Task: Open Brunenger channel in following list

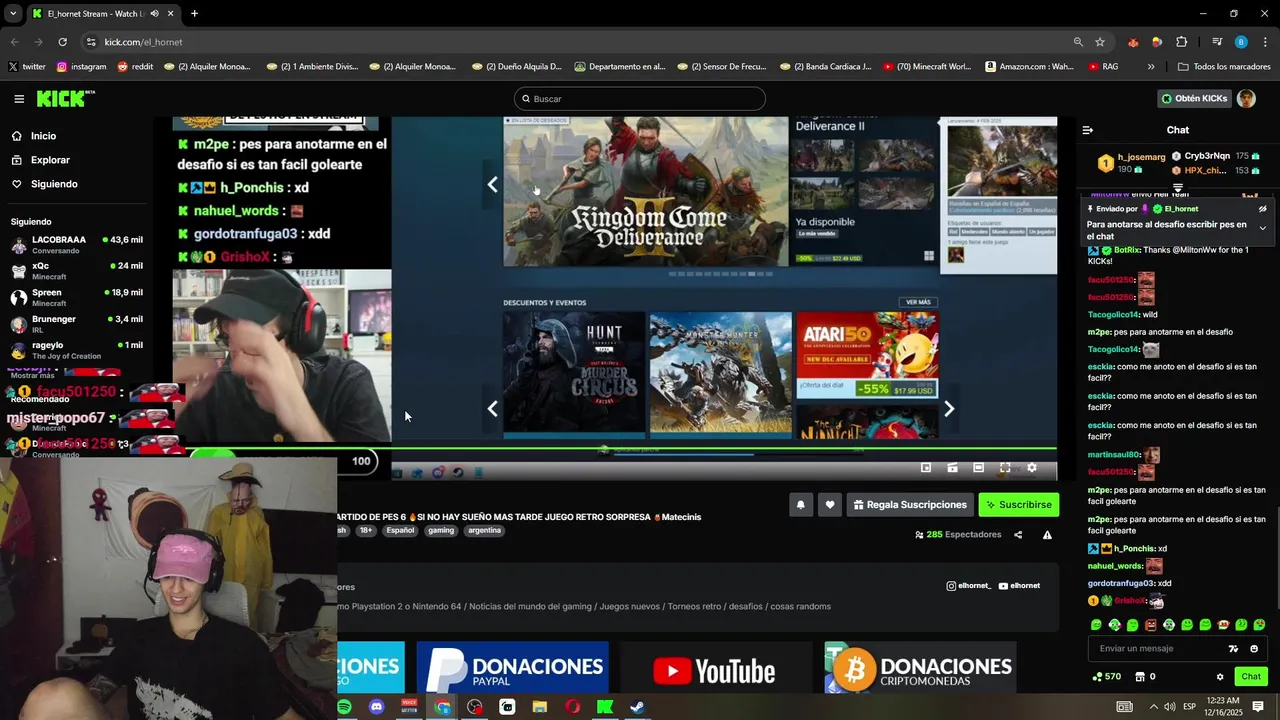Action: tap(76, 324)
